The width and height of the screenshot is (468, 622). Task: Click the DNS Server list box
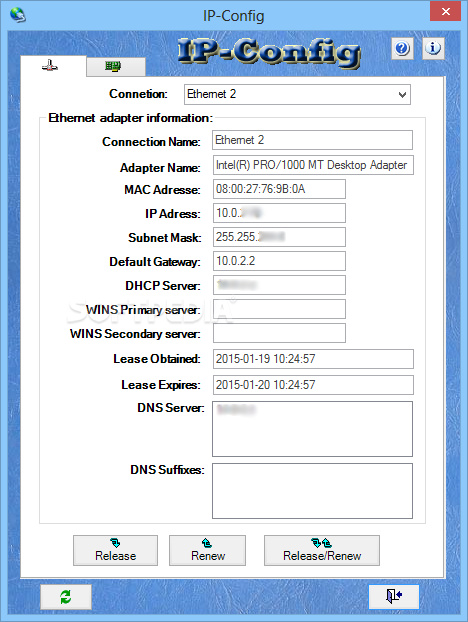(x=313, y=429)
